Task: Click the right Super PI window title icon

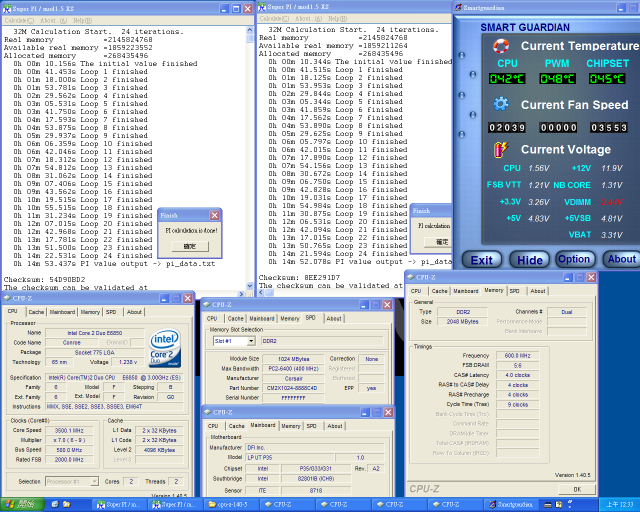Action: click(262, 7)
